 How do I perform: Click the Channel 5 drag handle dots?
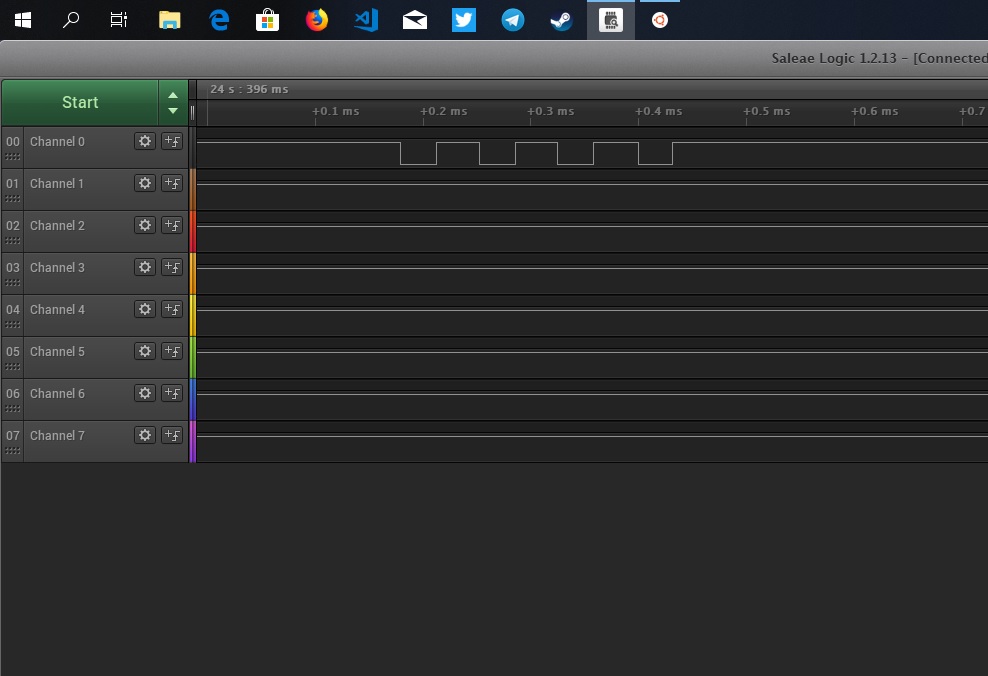[x=13, y=367]
